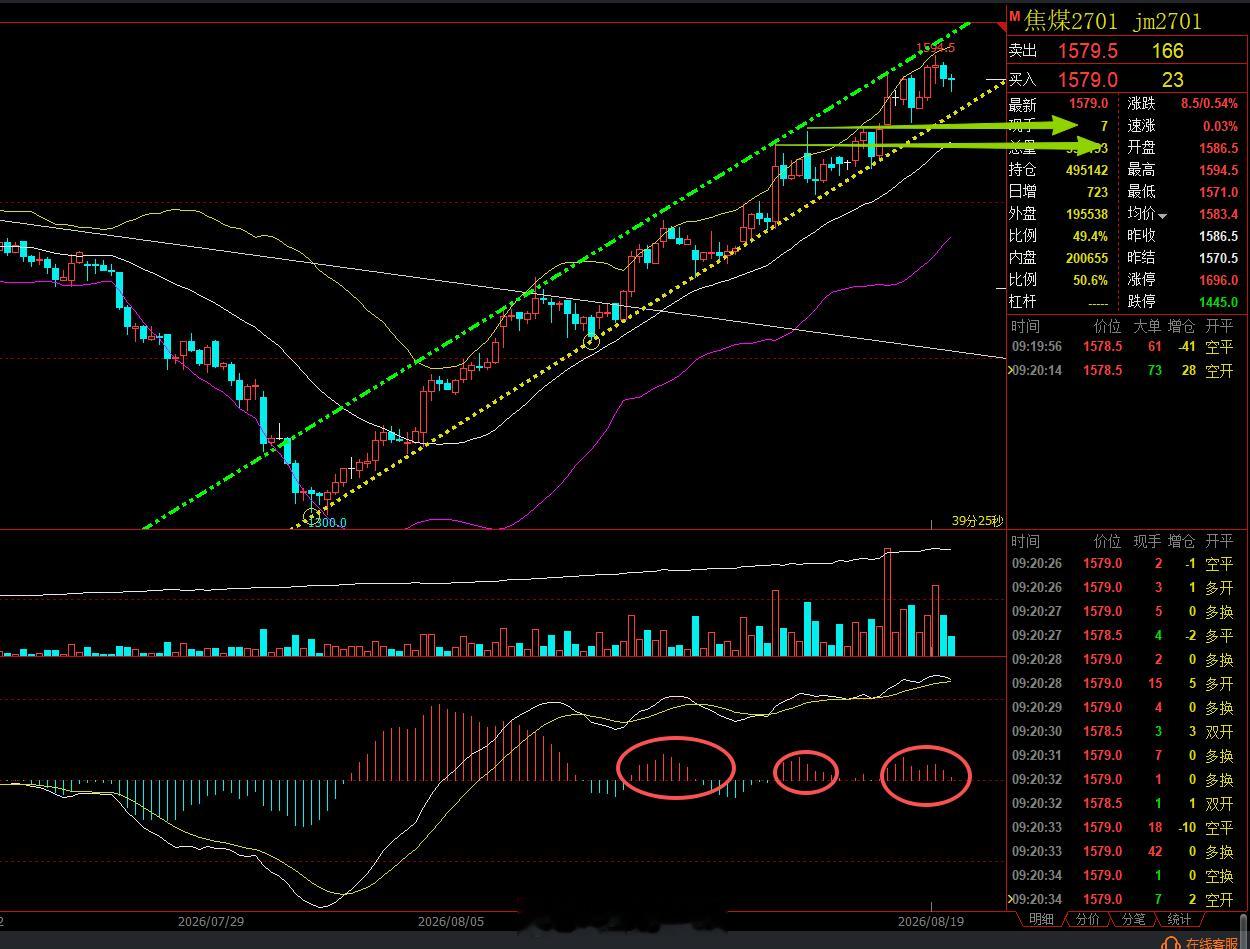This screenshot has width=1250, height=949.
Task: Switch to the 明细 tab
Action: click(1041, 919)
